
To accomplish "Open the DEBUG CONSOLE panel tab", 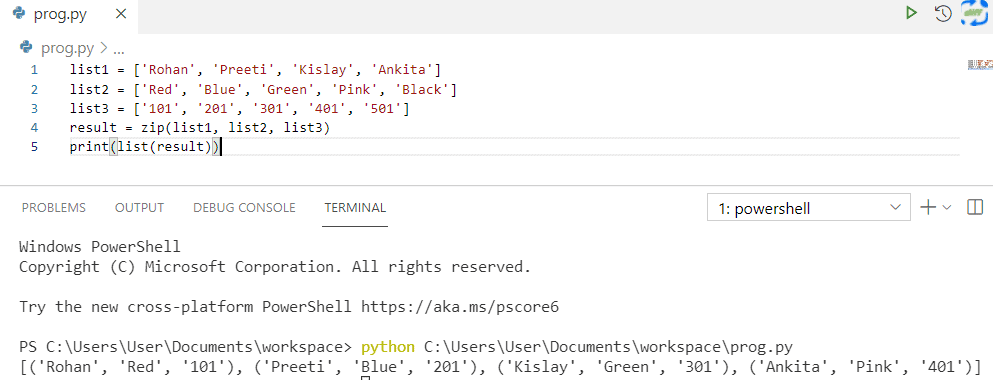I will [x=244, y=208].
